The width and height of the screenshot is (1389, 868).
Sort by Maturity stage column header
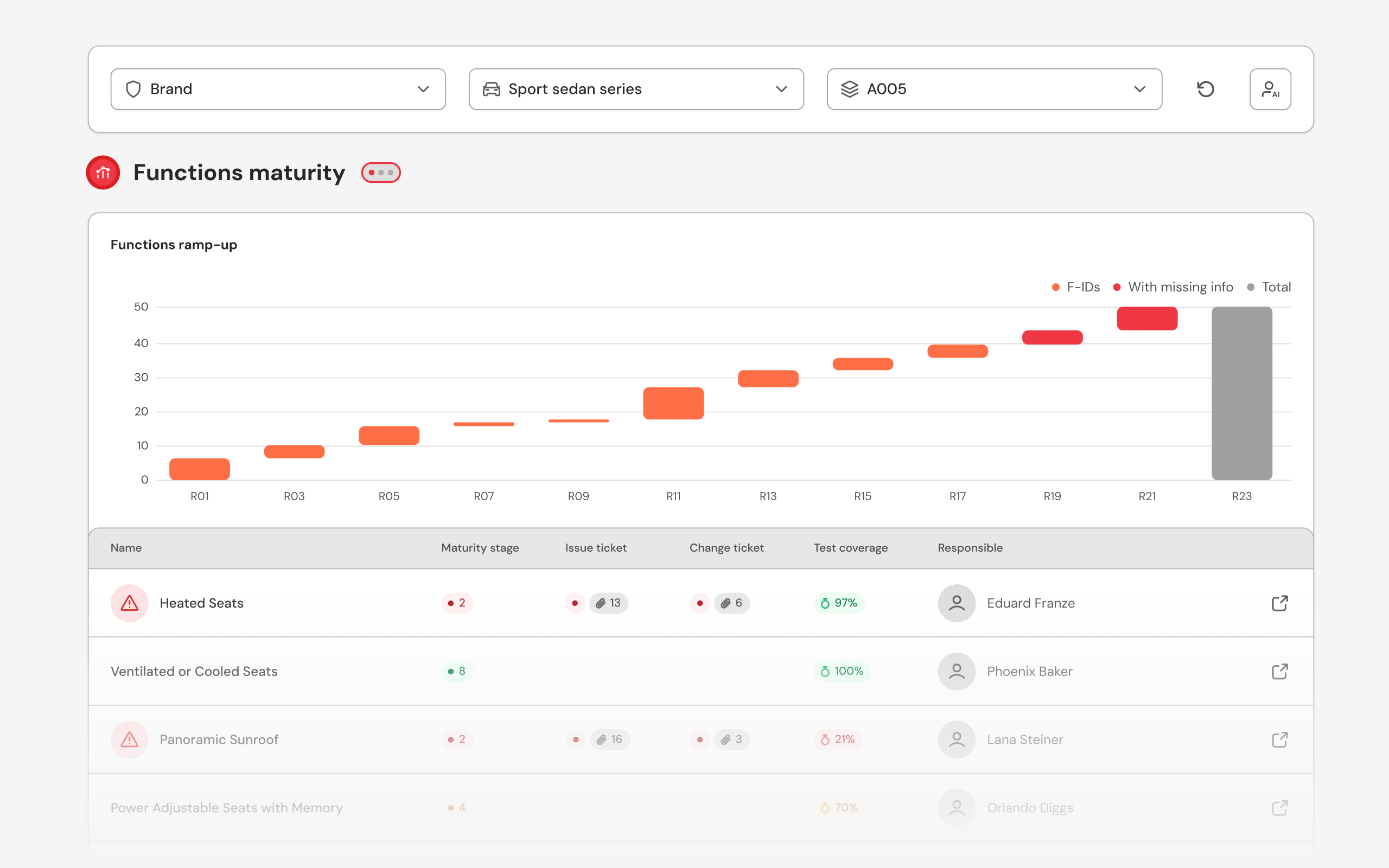coord(480,548)
